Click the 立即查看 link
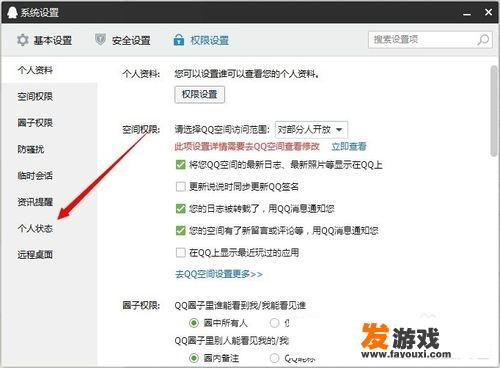 349,146
